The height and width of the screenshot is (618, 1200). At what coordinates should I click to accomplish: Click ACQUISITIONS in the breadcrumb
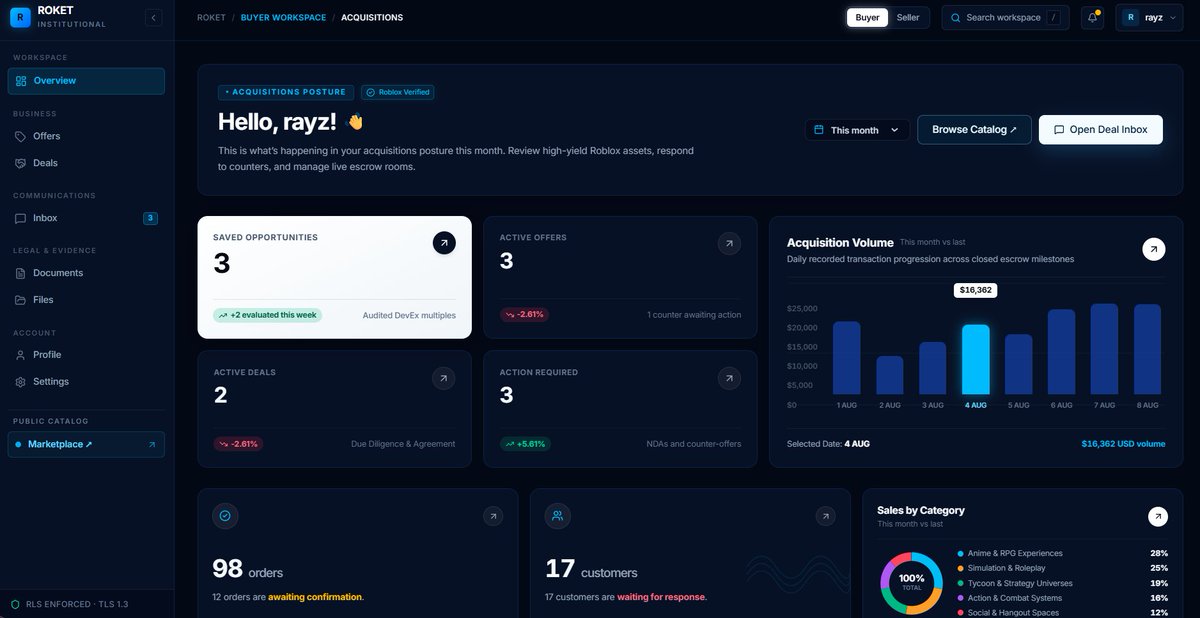[x=372, y=18]
